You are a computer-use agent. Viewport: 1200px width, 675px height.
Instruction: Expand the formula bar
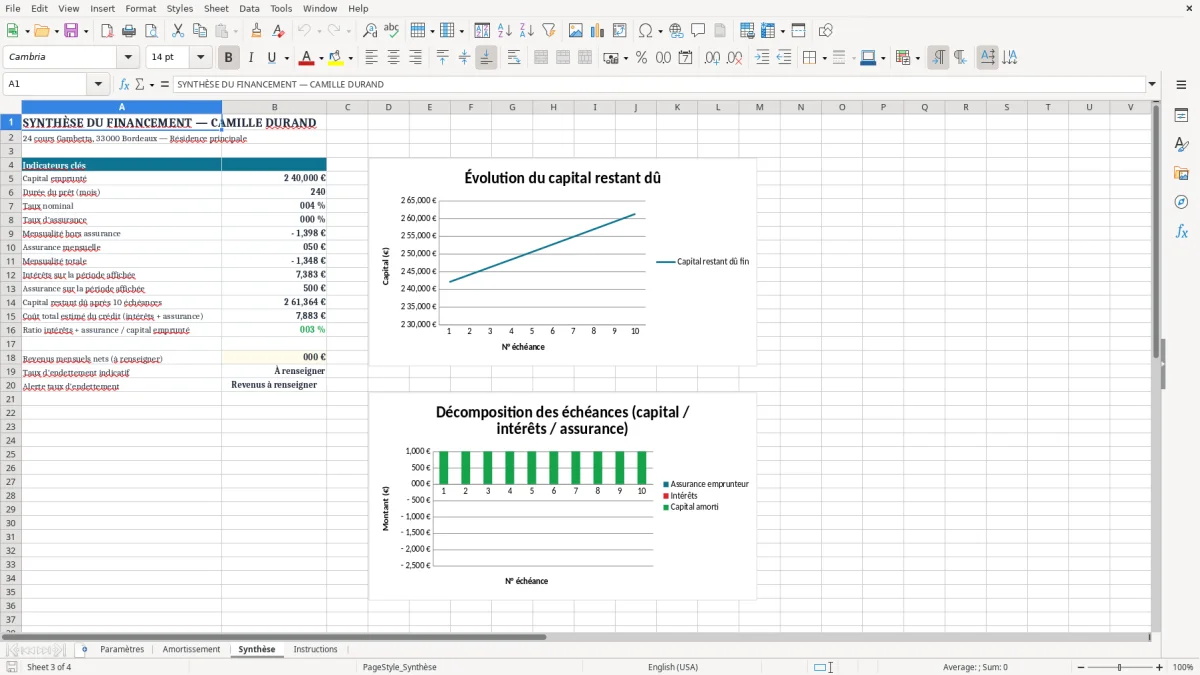point(1153,84)
